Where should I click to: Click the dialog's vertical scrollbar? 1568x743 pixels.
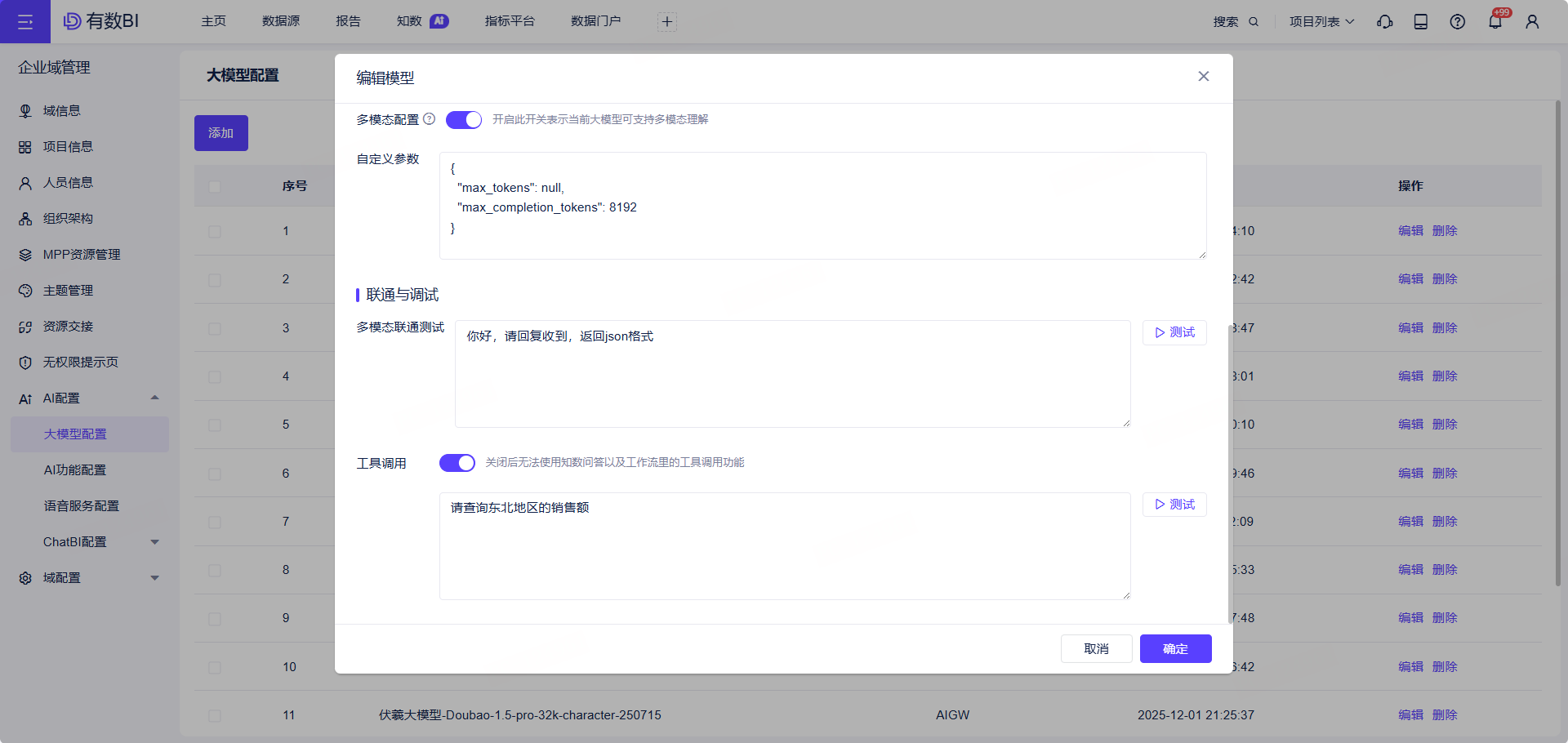(1230, 474)
